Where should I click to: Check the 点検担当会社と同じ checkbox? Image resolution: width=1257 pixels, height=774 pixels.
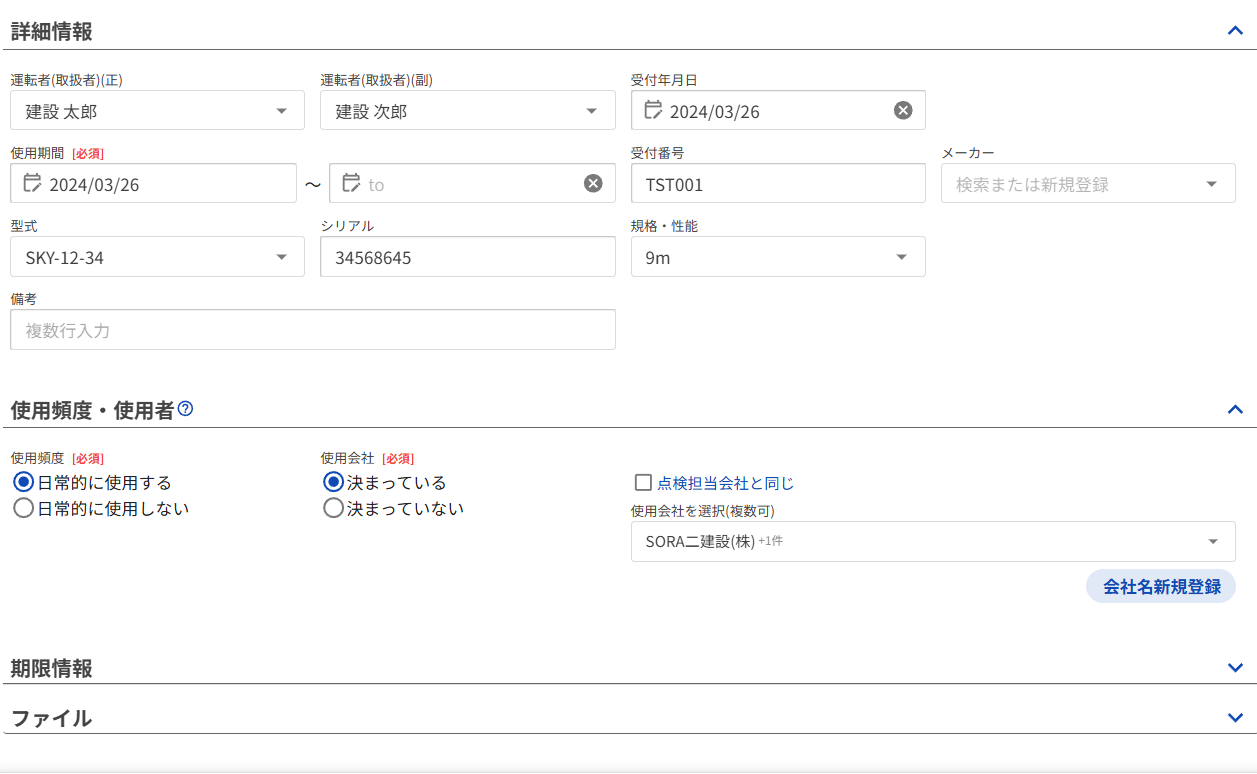coord(644,483)
